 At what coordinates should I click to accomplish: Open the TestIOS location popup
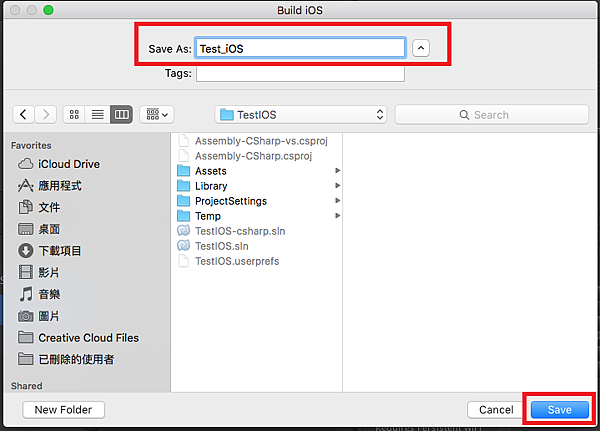coord(301,114)
